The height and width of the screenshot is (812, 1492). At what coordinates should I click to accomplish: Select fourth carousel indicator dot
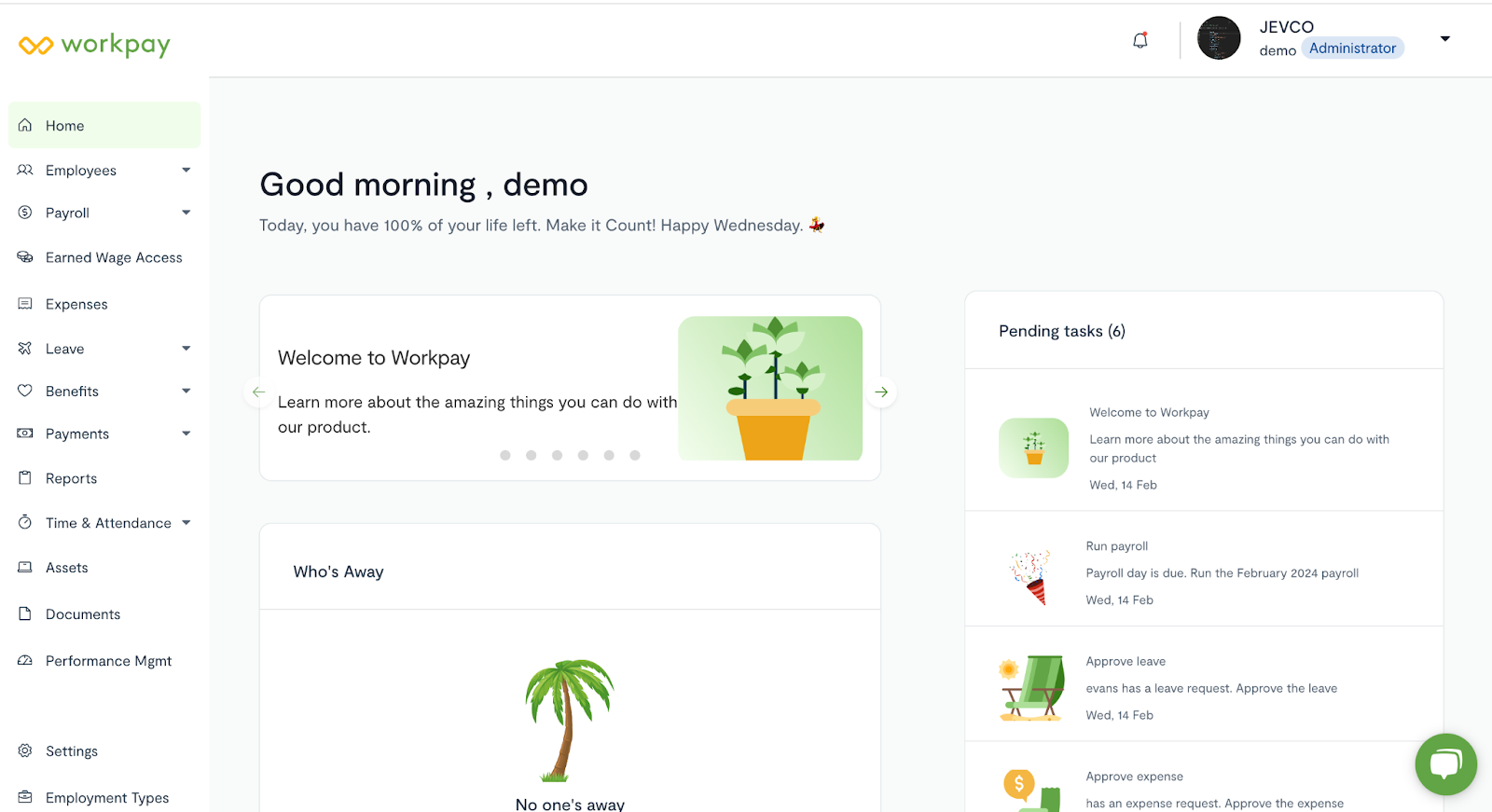click(x=583, y=455)
